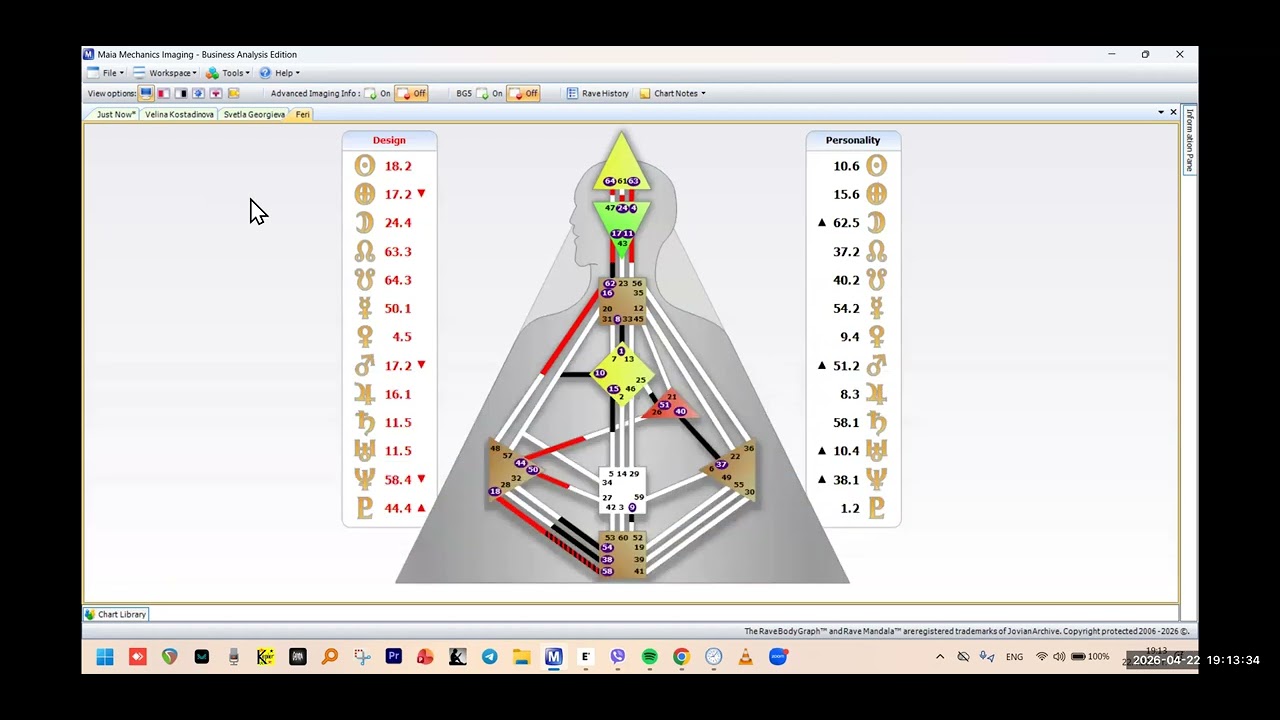Open VLC media player from the taskbar

click(745, 657)
